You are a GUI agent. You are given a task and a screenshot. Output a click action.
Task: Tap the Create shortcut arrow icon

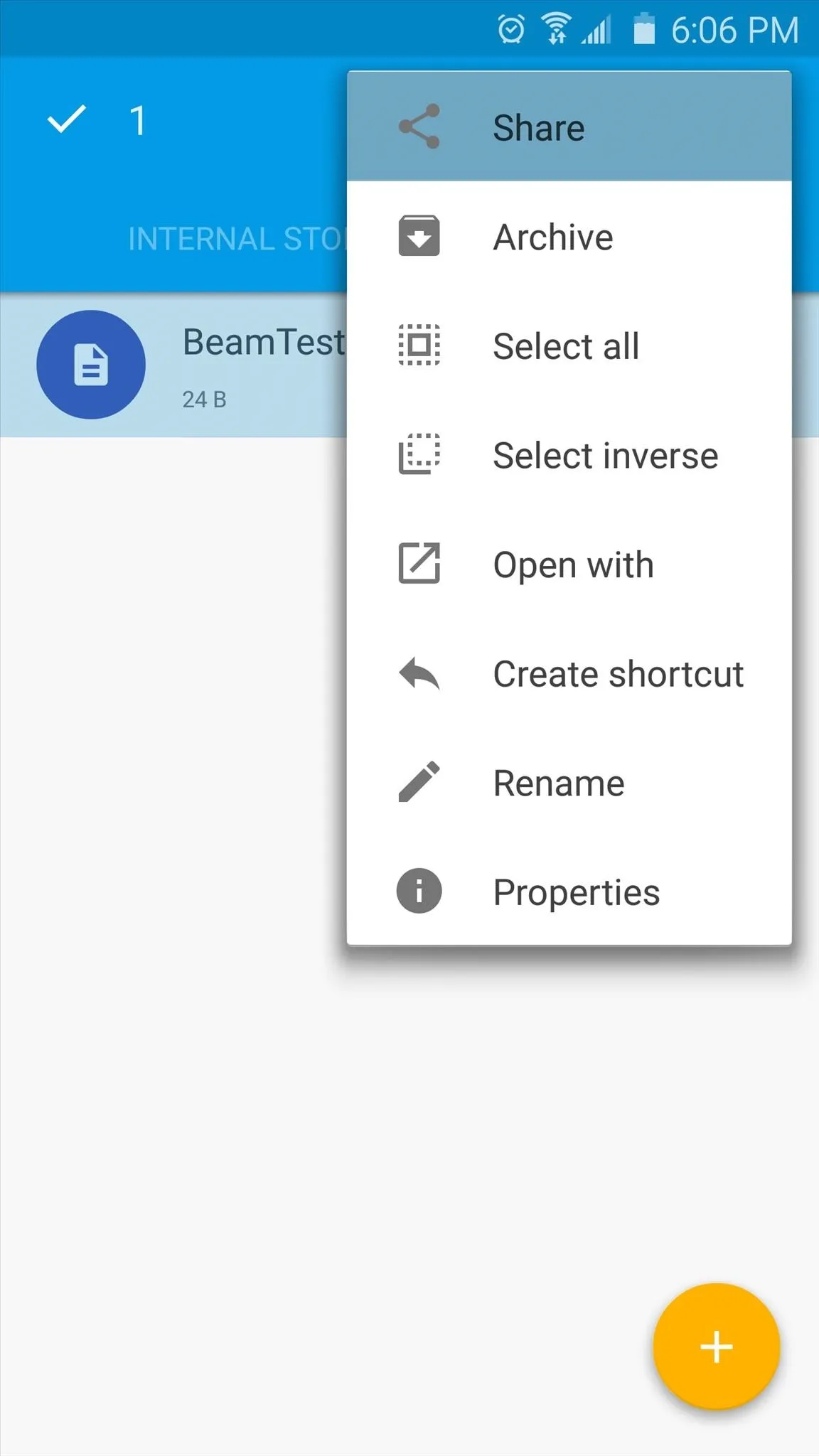(419, 673)
